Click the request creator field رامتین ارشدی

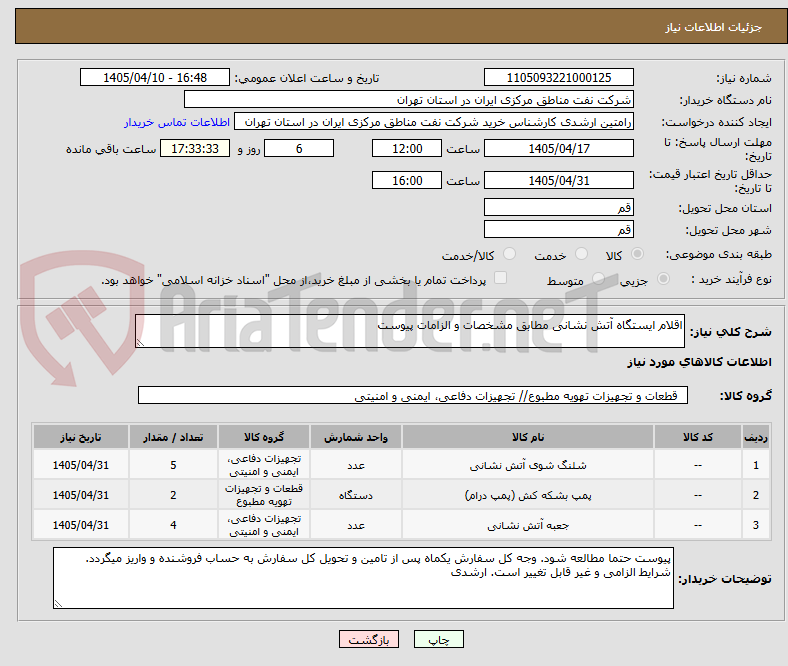pyautogui.click(x=434, y=122)
